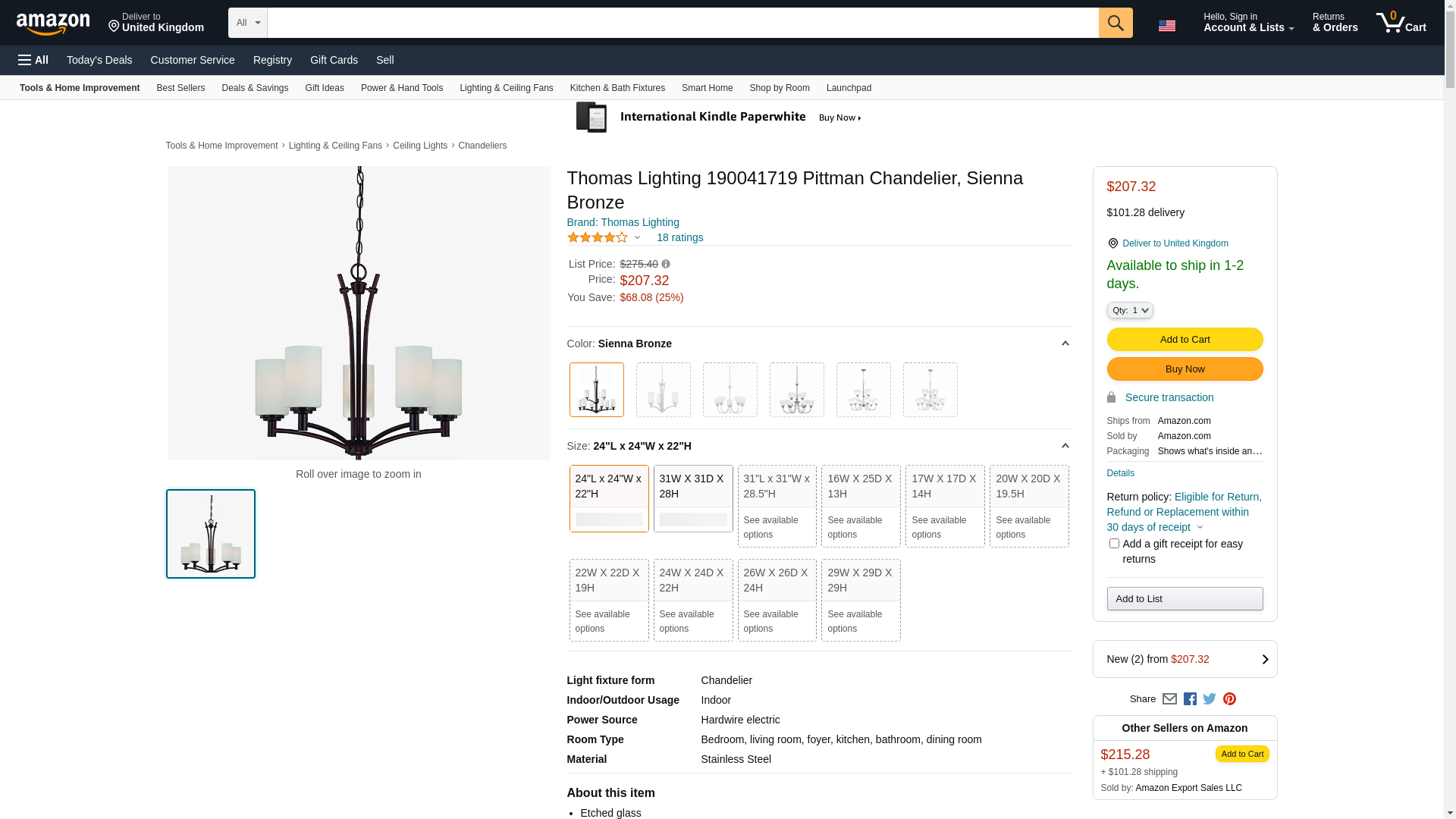Screen dimensions: 1456x819
Task: Select the second color swatch chandelier
Action: click(664, 390)
